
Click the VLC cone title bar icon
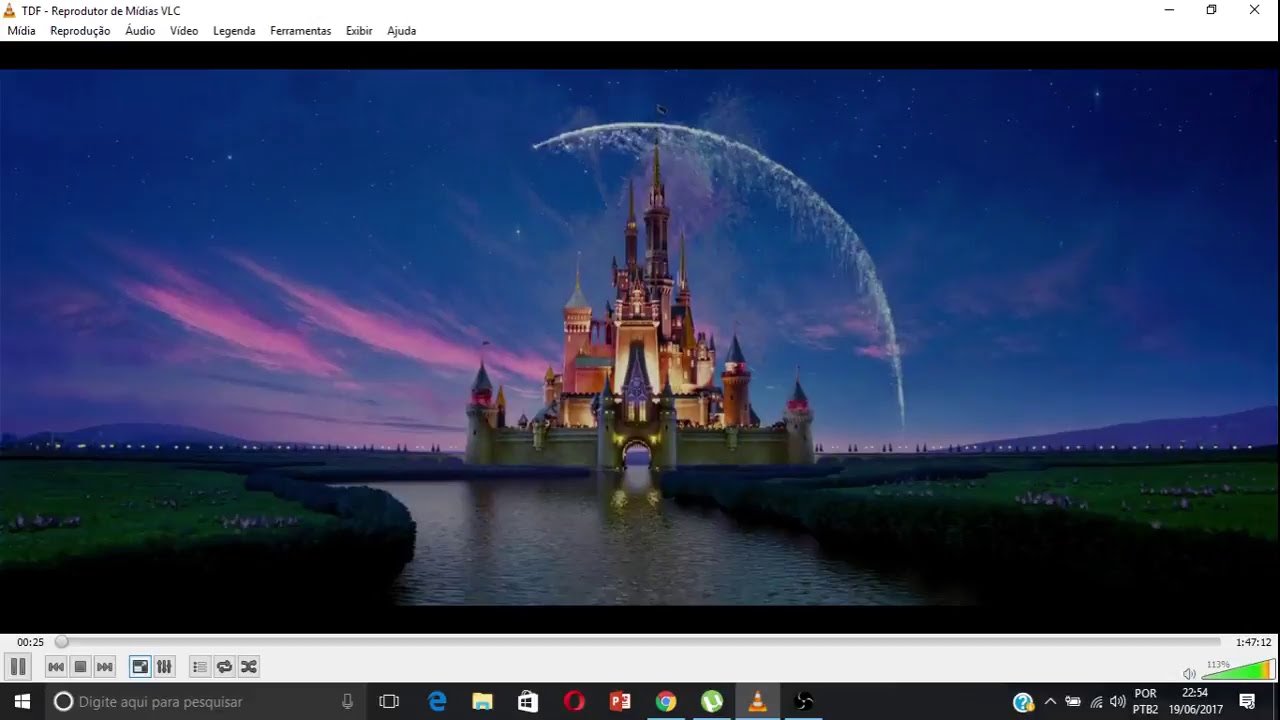coord(10,10)
